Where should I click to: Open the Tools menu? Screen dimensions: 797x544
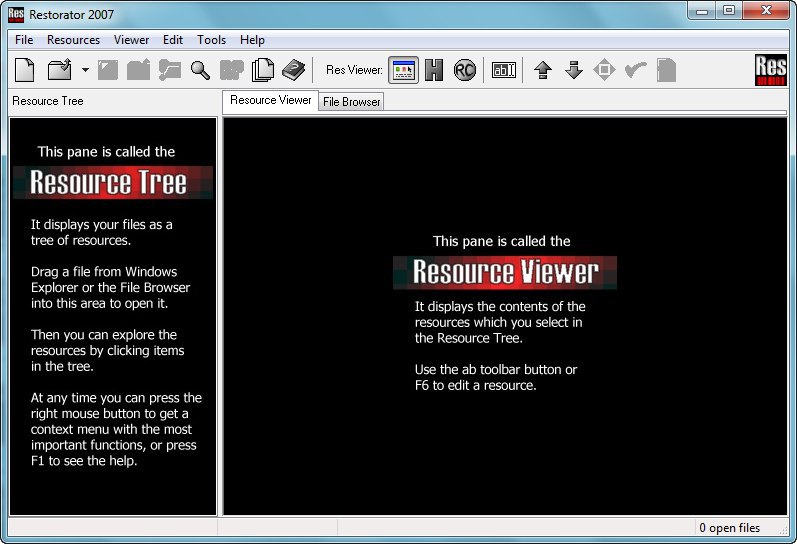point(211,40)
